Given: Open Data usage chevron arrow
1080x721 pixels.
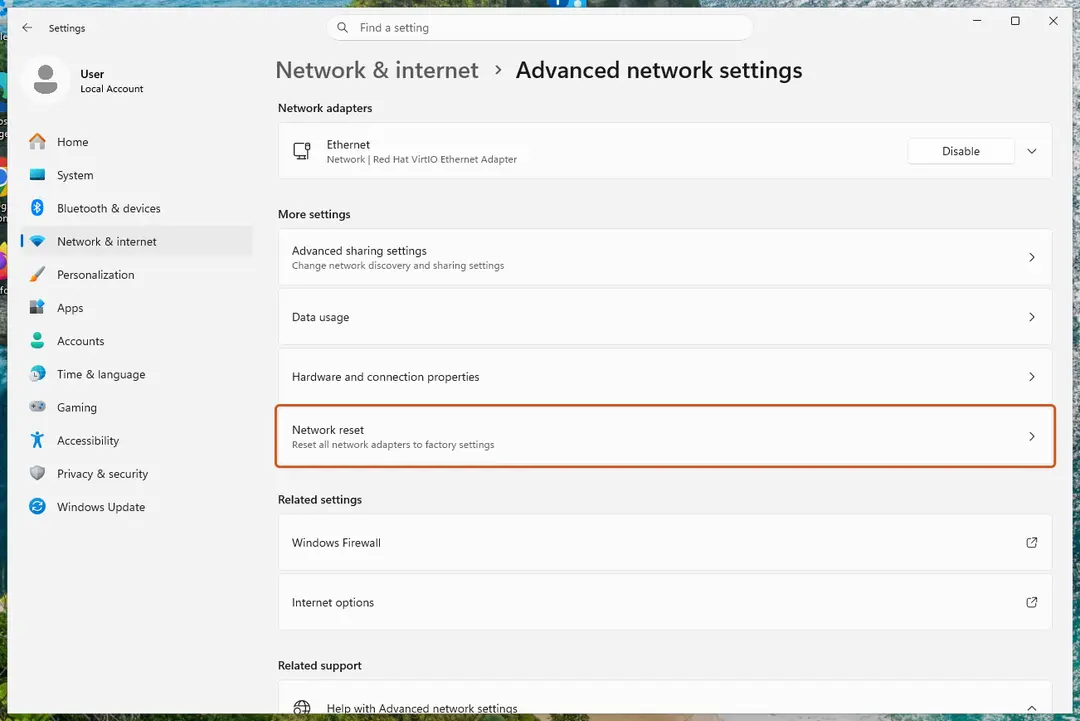Looking at the screenshot, I should pyautogui.click(x=1031, y=317).
